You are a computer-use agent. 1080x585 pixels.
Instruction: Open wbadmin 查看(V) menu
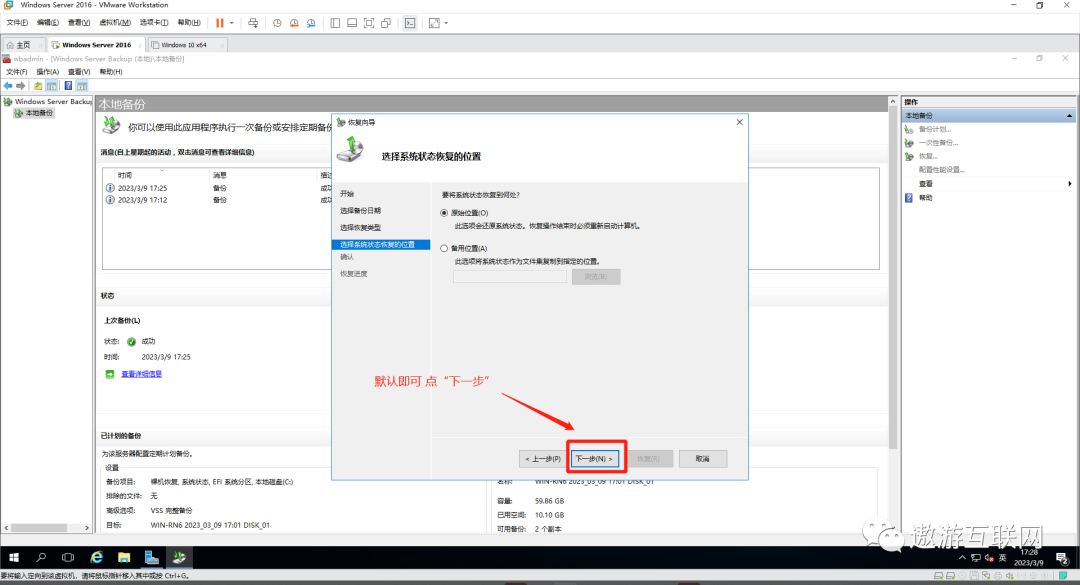pyautogui.click(x=79, y=72)
